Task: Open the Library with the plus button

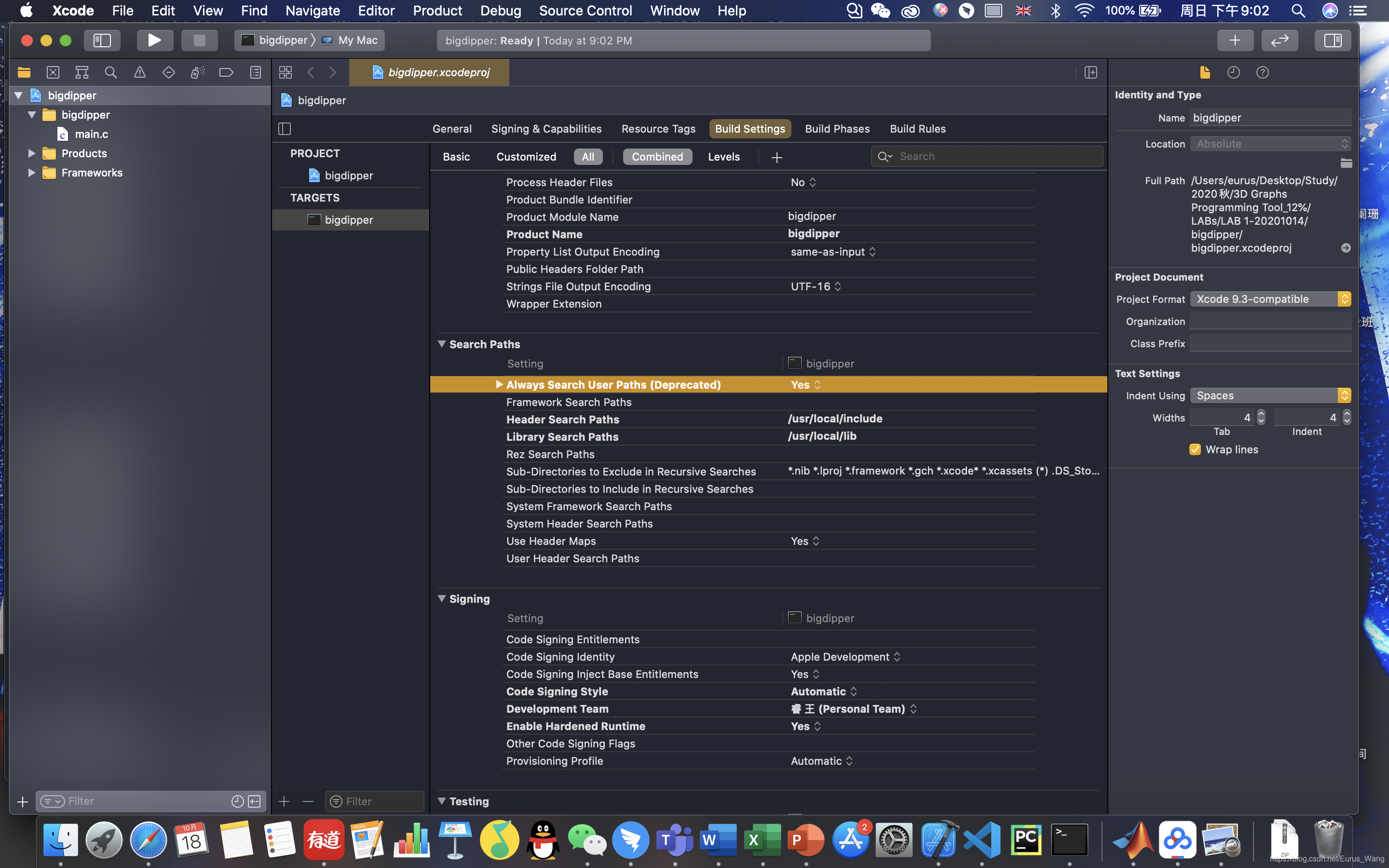Action: 1235,40
